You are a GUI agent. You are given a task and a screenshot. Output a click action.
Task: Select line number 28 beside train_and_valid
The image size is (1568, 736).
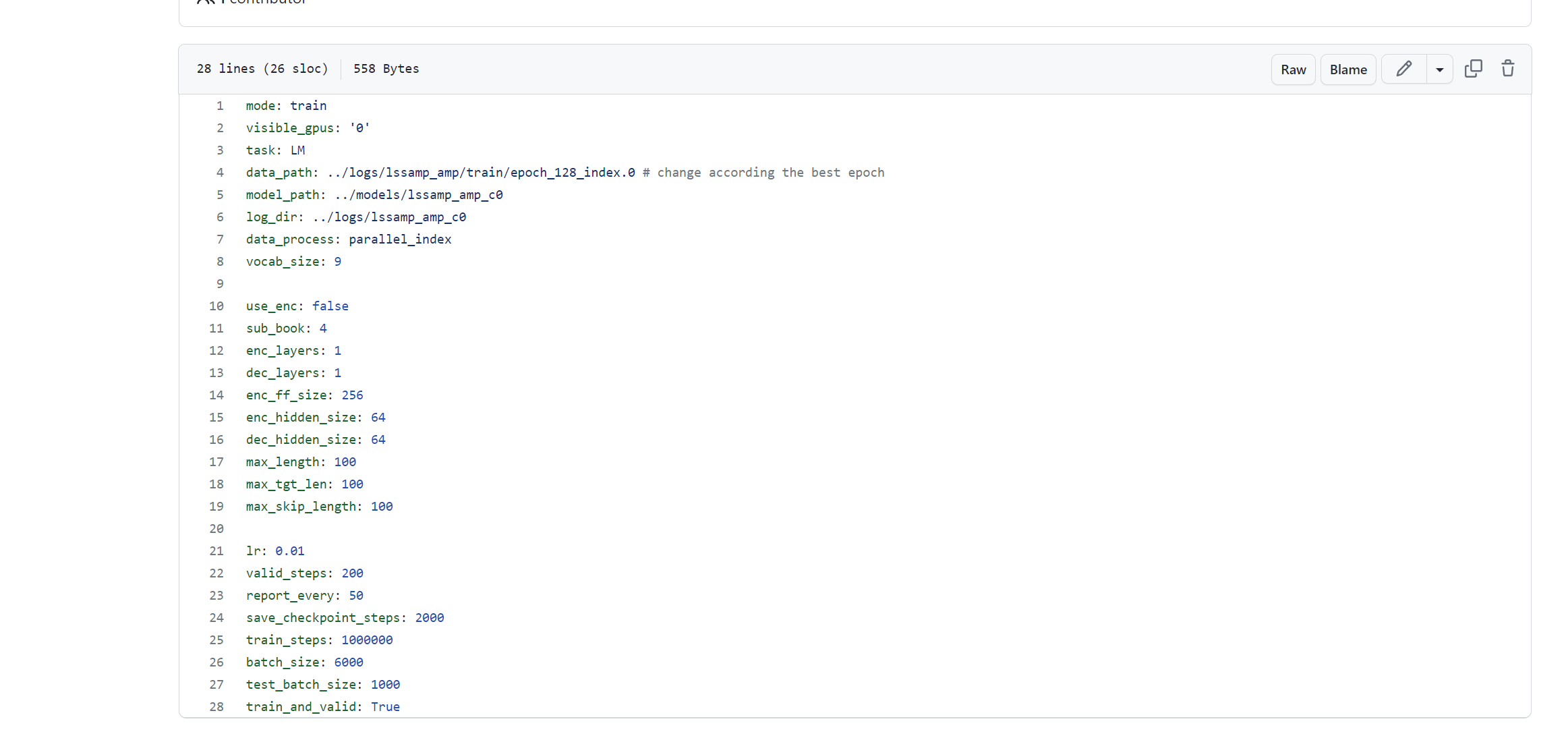click(216, 706)
